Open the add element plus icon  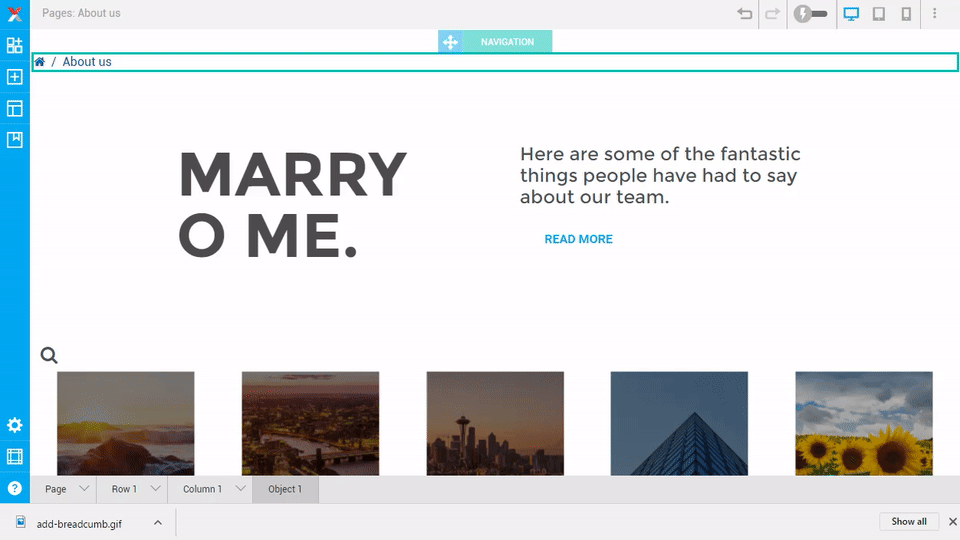(x=15, y=77)
